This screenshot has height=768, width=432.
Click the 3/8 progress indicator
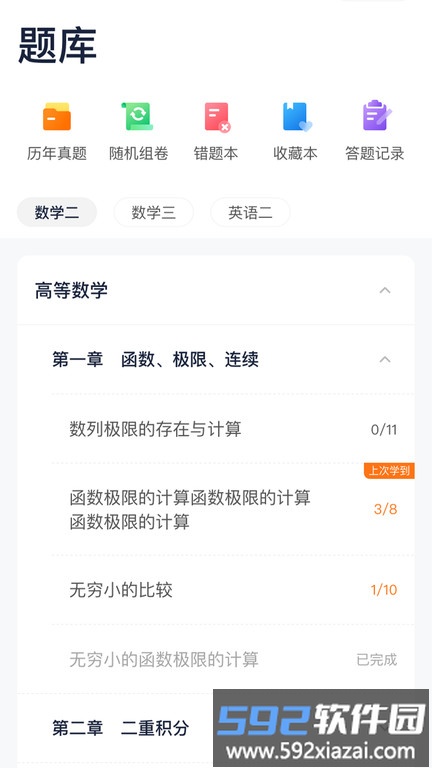[x=385, y=509]
